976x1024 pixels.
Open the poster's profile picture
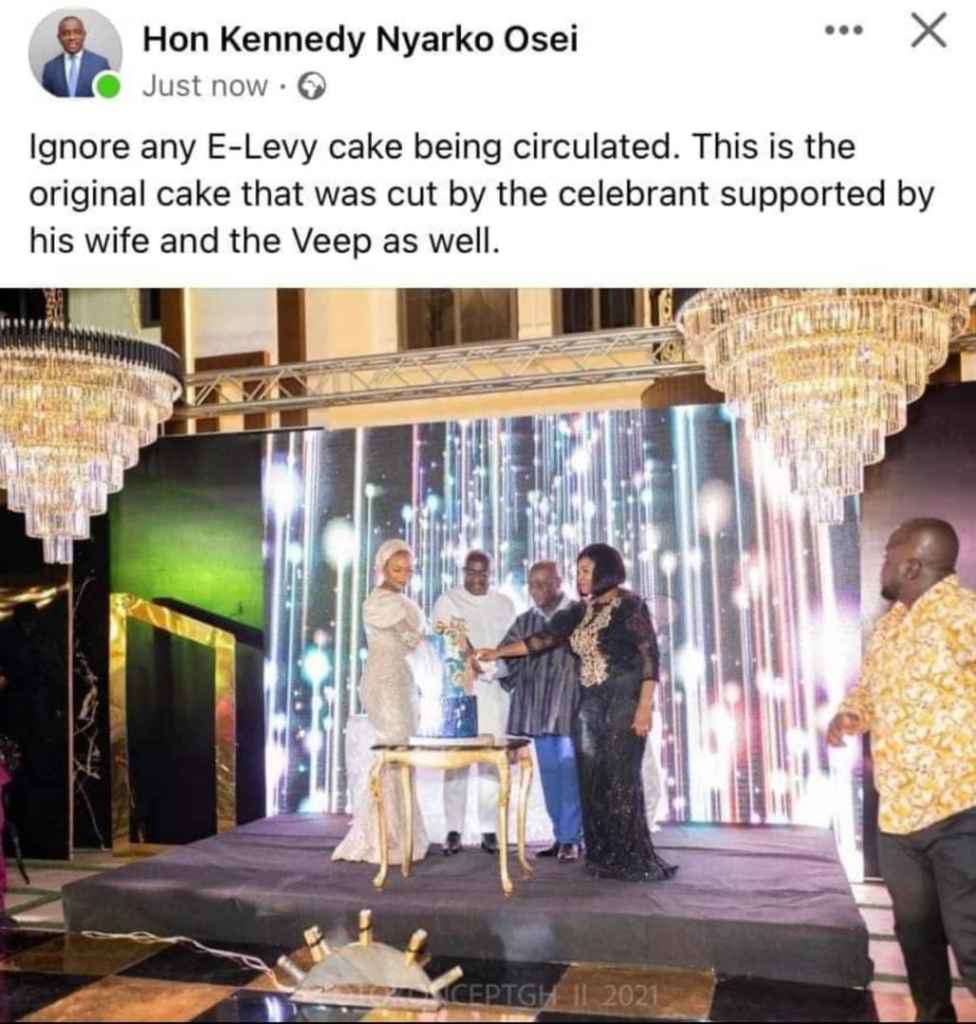pyautogui.click(x=73, y=55)
